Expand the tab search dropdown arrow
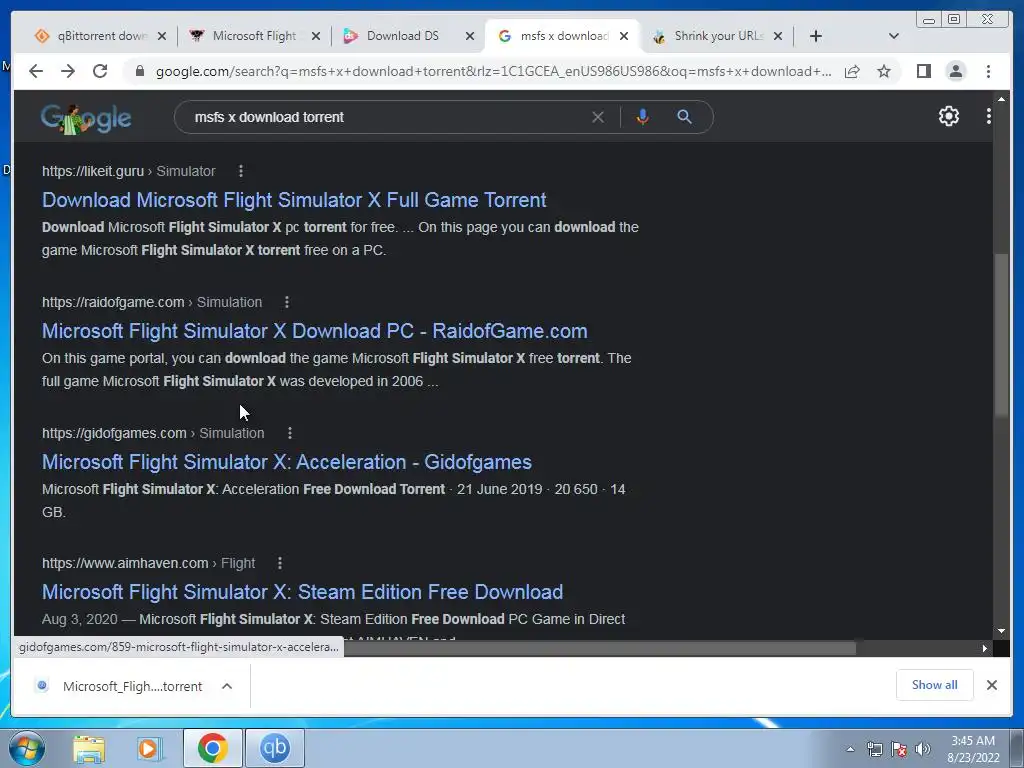Screen dimensions: 1024x768 click(x=894, y=36)
